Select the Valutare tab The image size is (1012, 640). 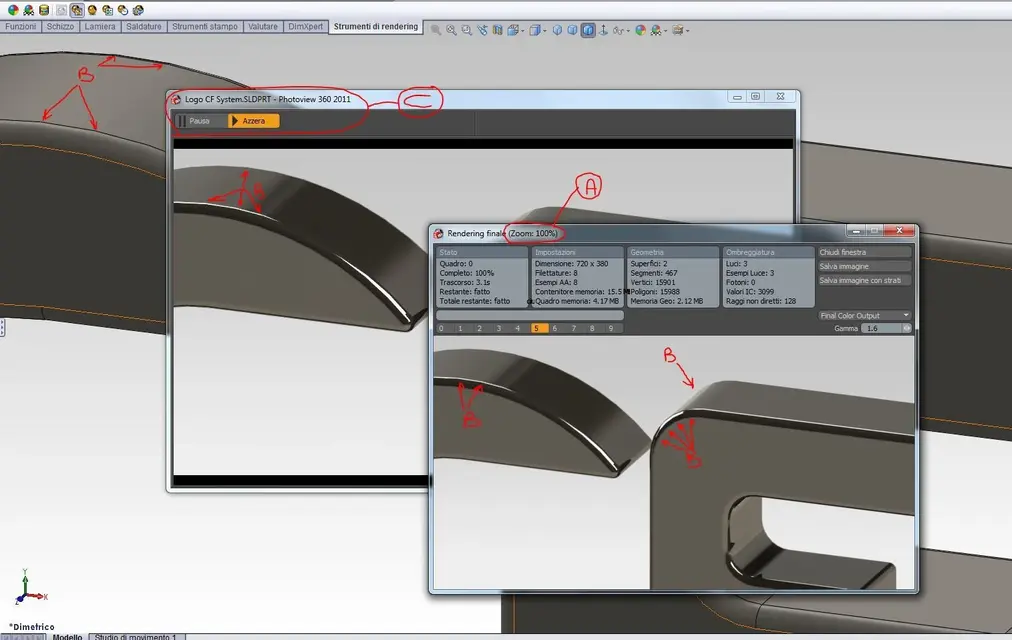click(263, 26)
